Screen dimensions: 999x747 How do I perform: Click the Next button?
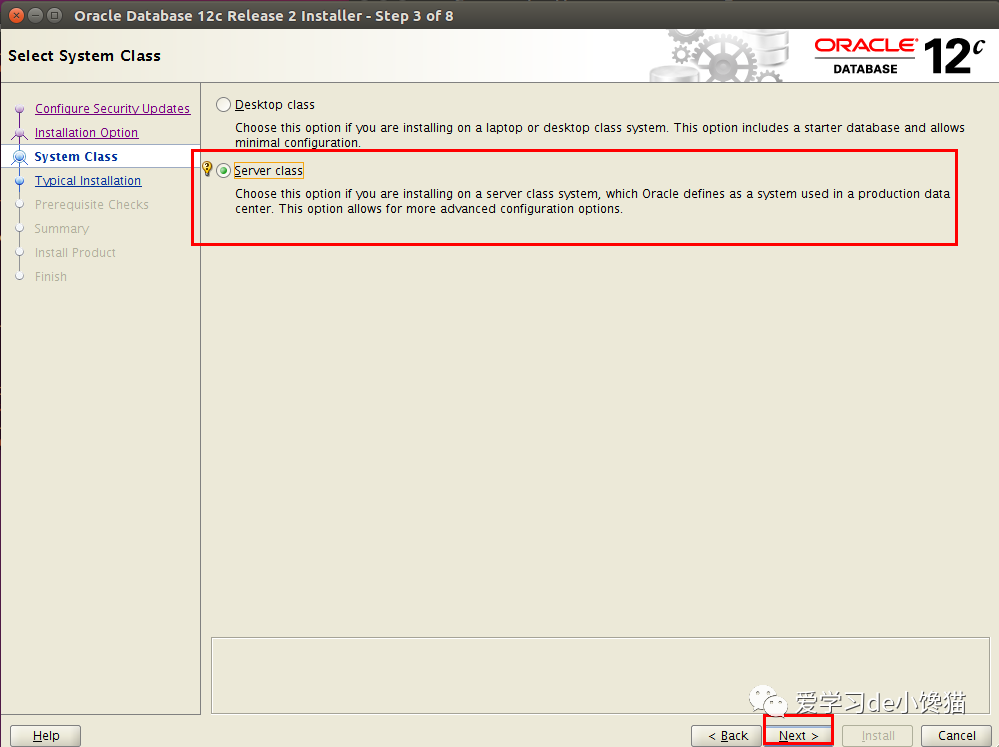tap(798, 736)
